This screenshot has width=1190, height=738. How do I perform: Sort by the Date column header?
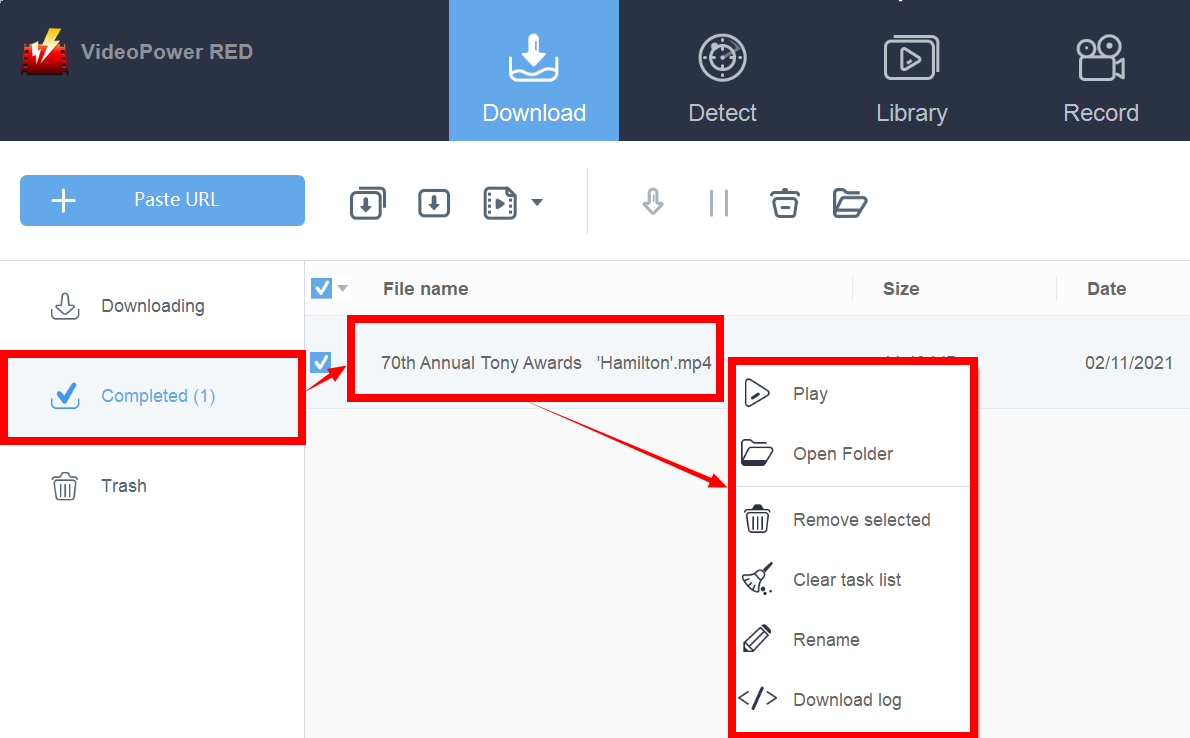point(1107,289)
